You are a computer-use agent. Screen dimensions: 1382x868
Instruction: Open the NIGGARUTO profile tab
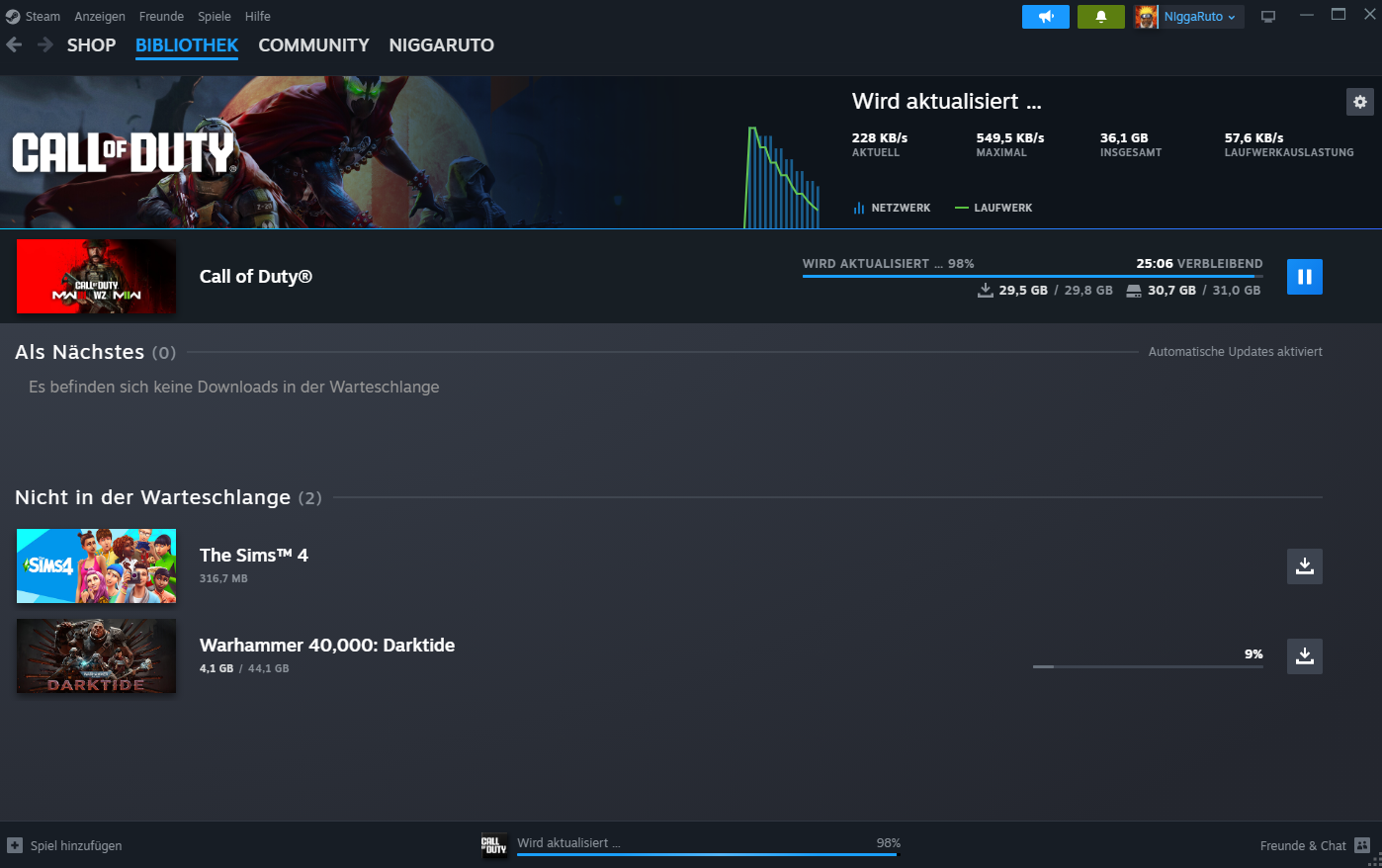pyautogui.click(x=441, y=45)
